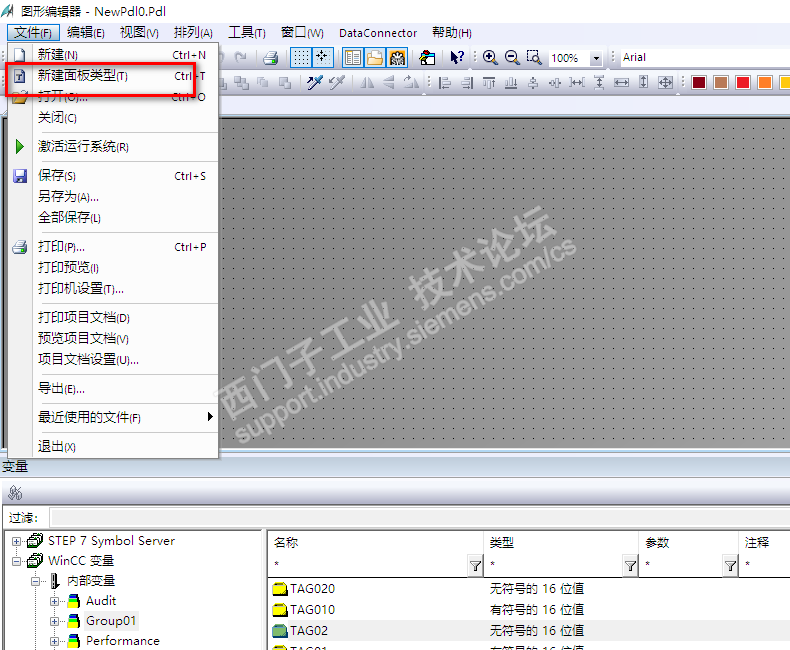Open the 编辑(E) menu
This screenshot has height=650, width=790.
86,33
